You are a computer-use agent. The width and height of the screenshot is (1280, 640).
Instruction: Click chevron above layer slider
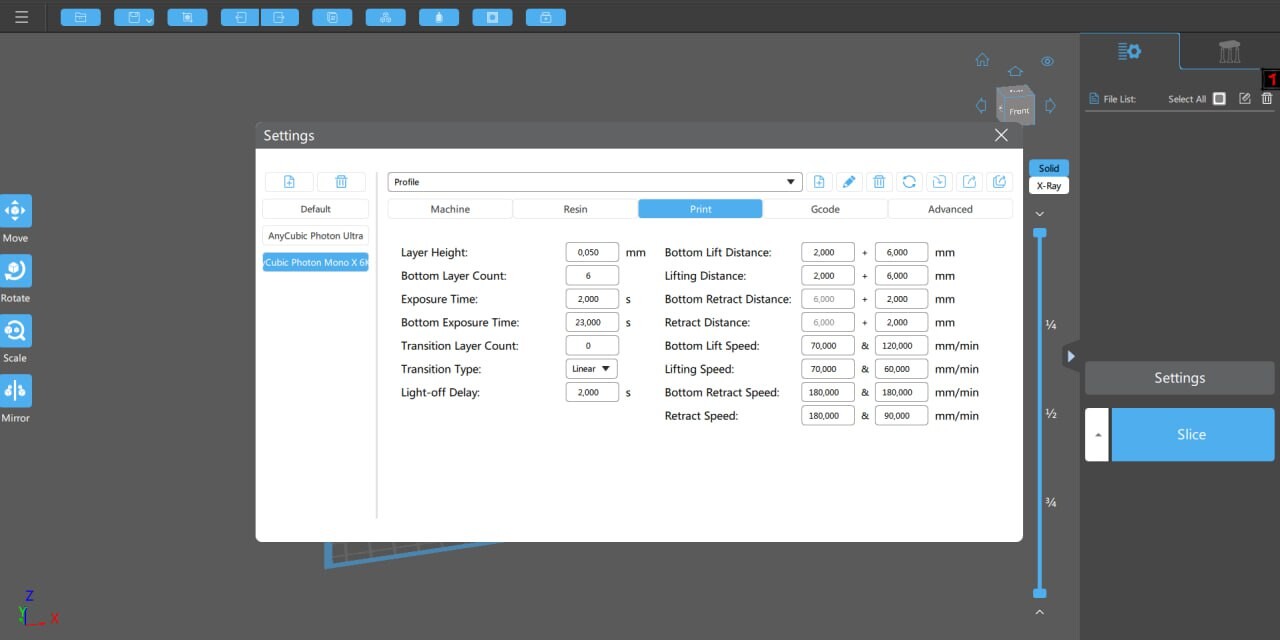point(1040,214)
